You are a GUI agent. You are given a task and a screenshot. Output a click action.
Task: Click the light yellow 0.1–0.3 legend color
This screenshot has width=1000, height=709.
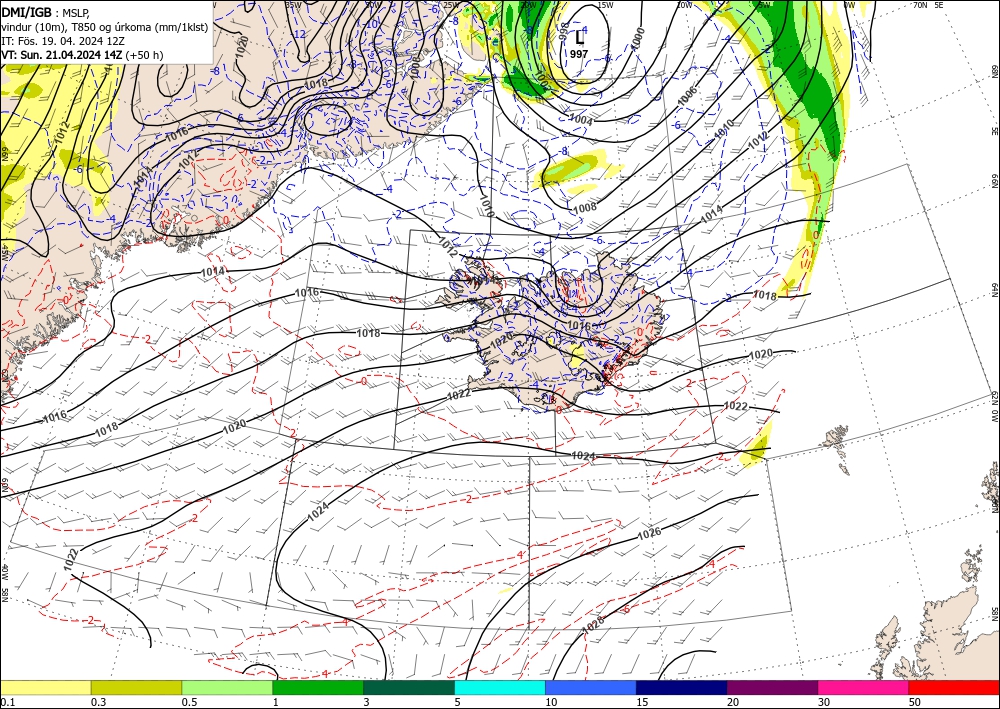tap(45, 687)
